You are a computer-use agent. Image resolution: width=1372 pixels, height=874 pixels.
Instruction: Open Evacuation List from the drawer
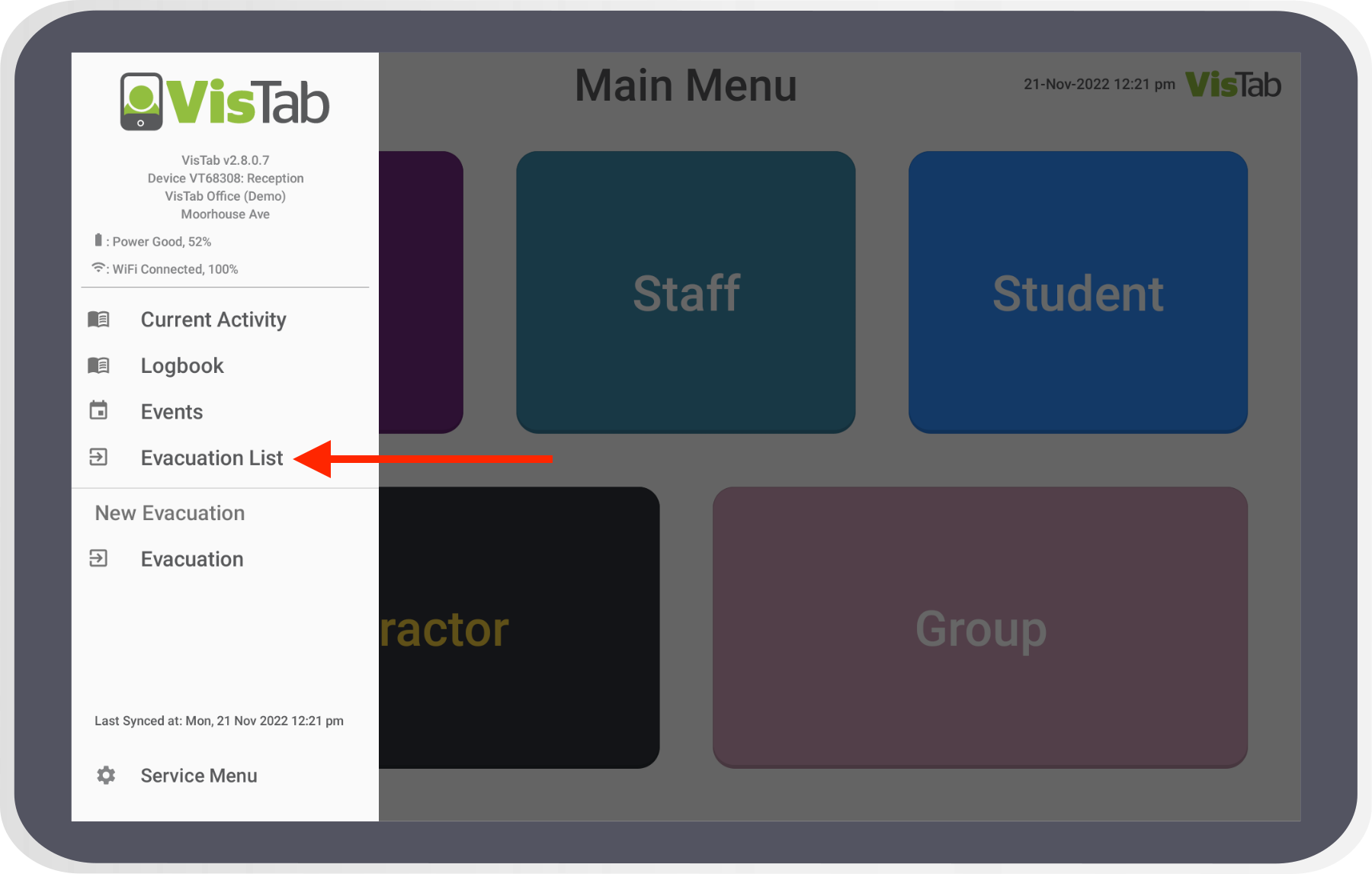click(212, 458)
